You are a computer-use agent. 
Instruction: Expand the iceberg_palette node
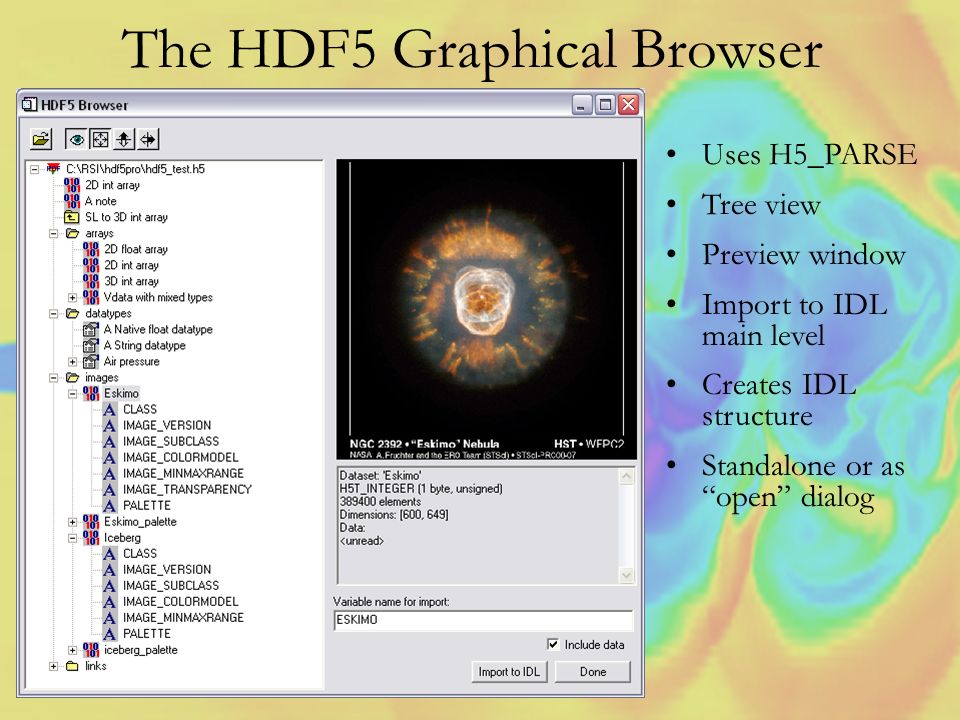coord(73,650)
